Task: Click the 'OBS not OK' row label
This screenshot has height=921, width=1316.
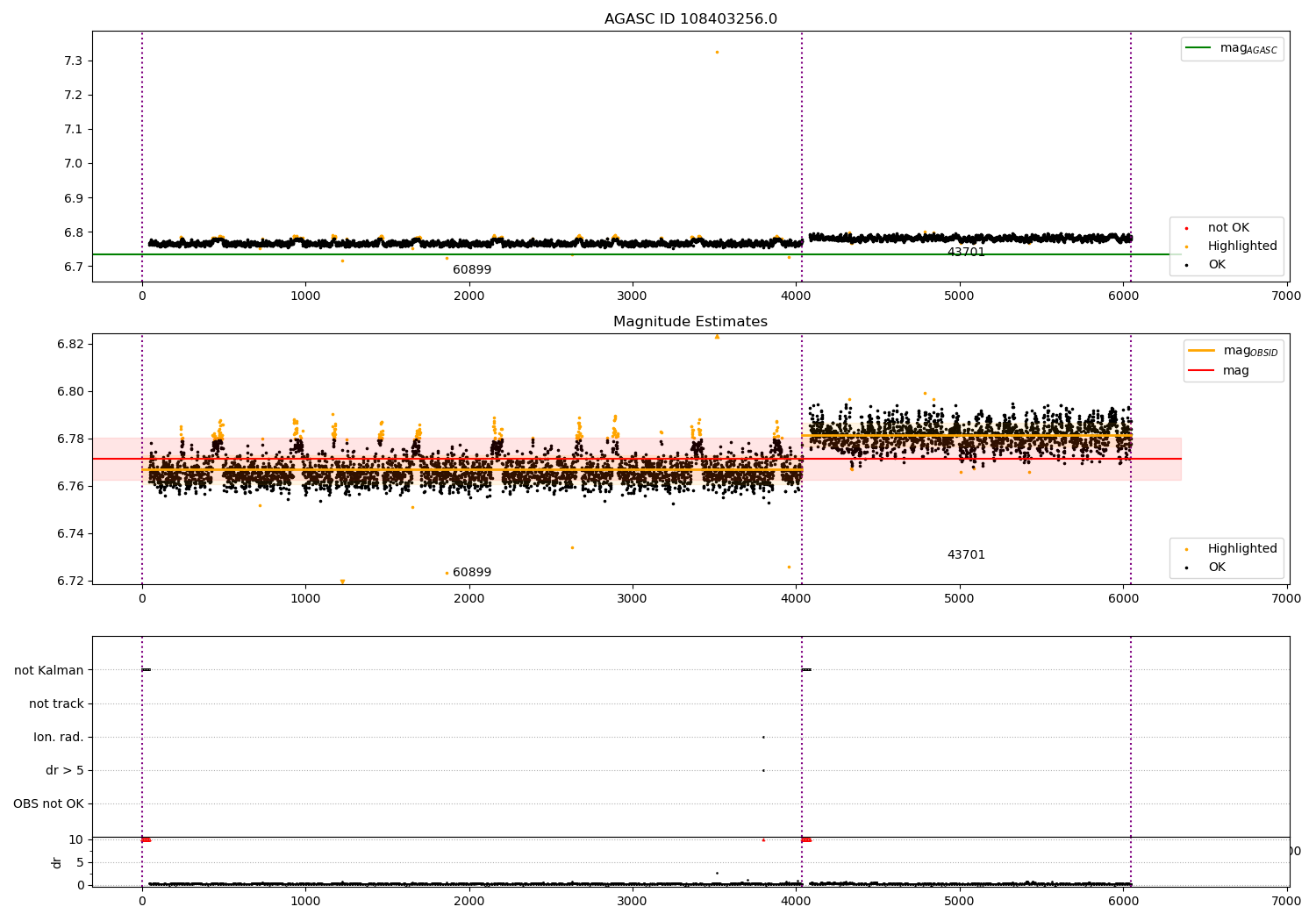Action: pyautogui.click(x=49, y=803)
